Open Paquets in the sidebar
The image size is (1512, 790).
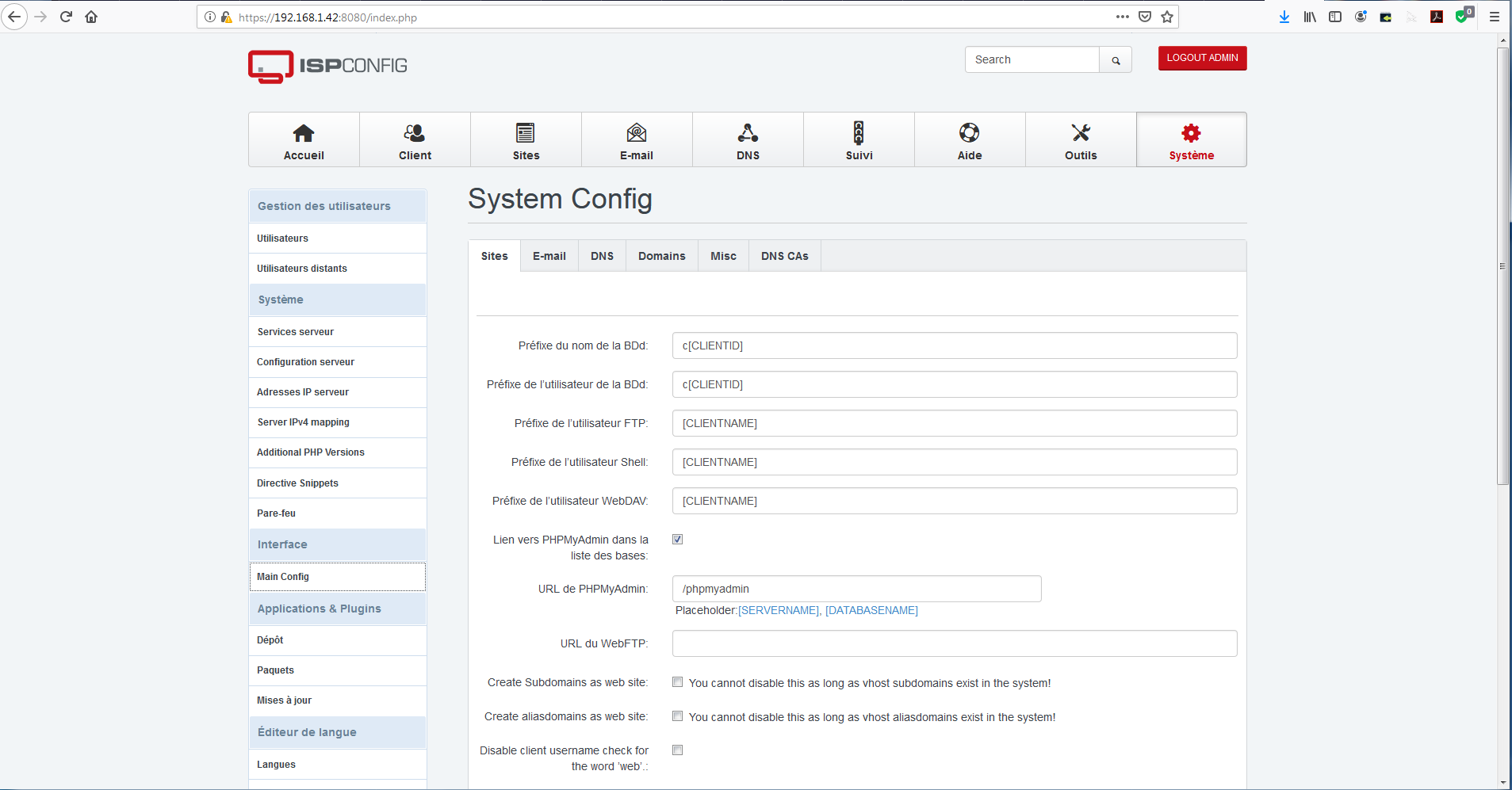click(338, 670)
